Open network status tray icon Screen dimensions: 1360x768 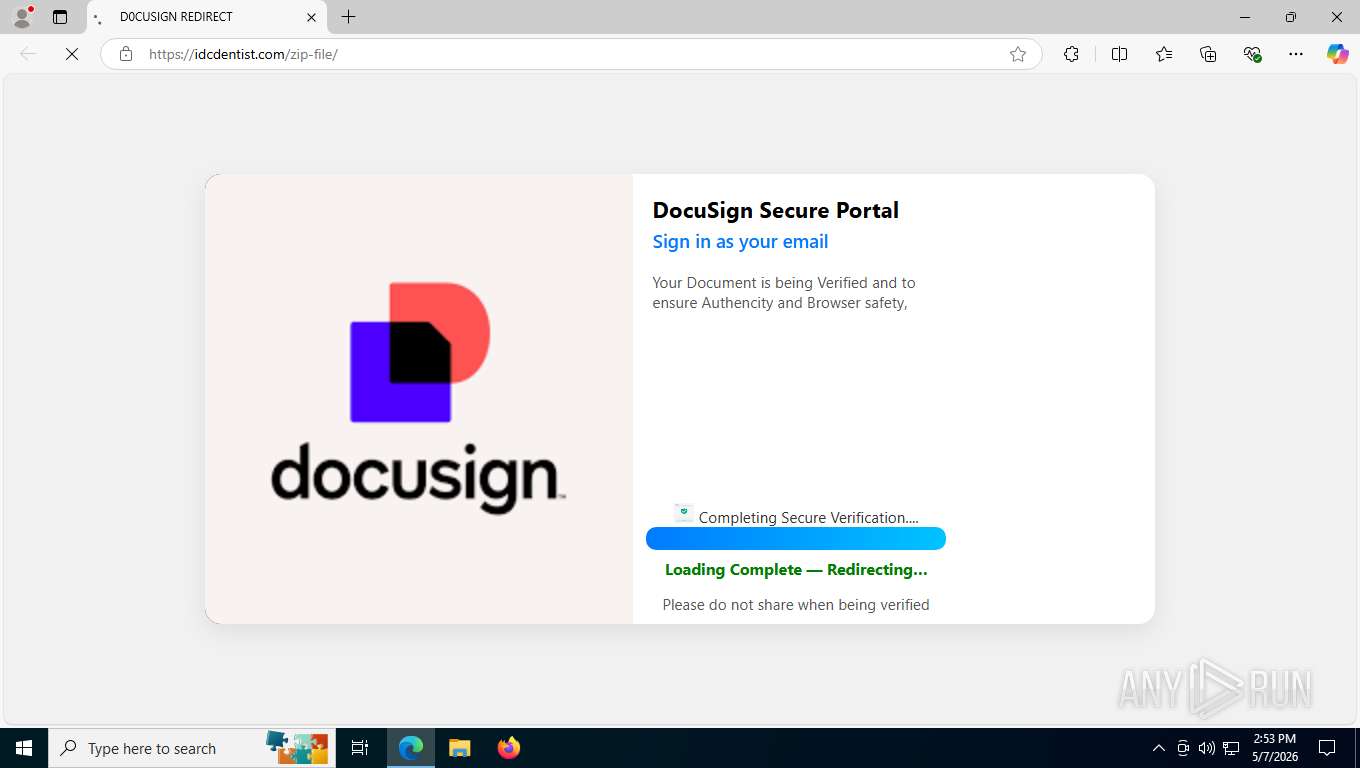[x=1231, y=748]
